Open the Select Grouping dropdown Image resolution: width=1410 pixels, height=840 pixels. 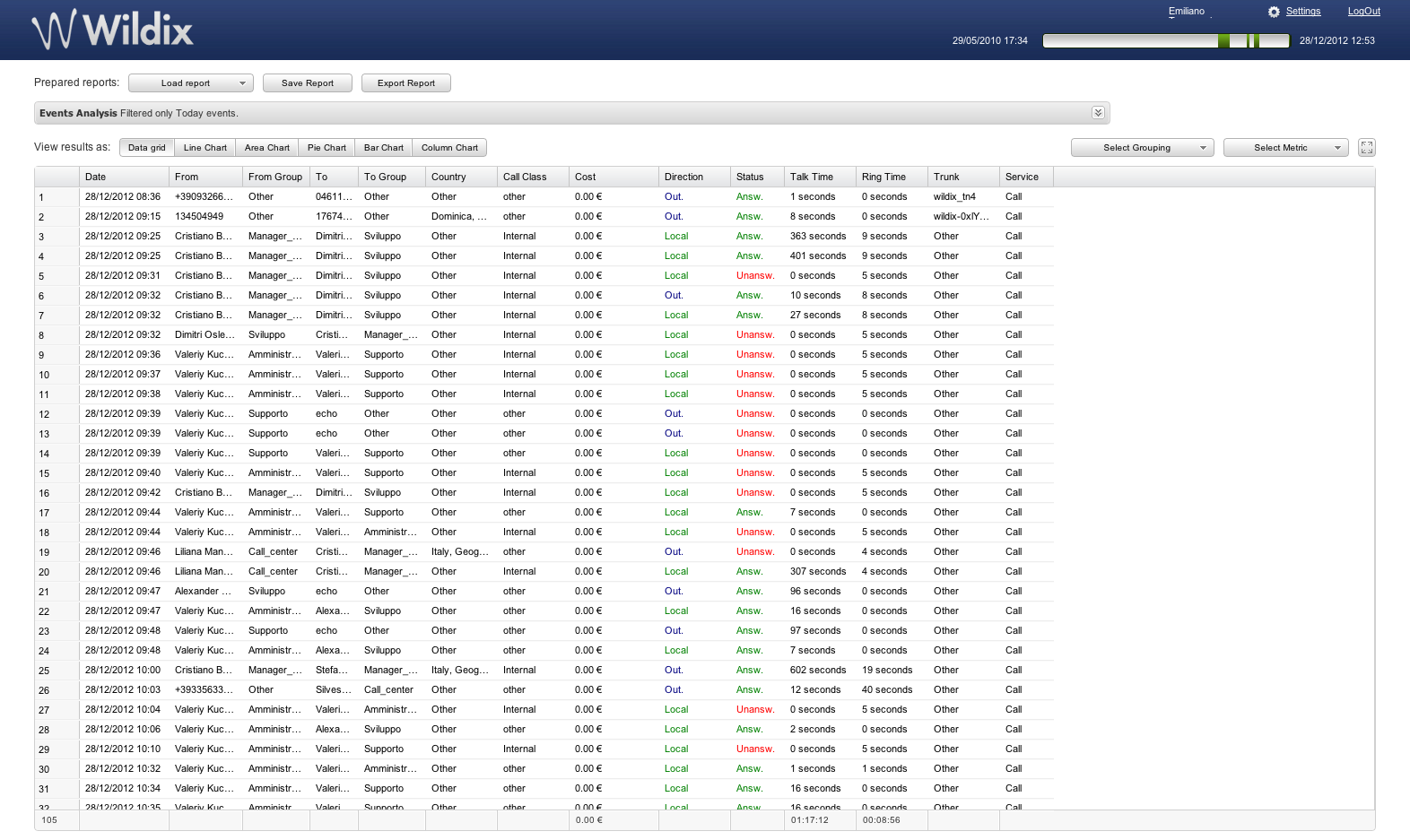click(x=1142, y=148)
